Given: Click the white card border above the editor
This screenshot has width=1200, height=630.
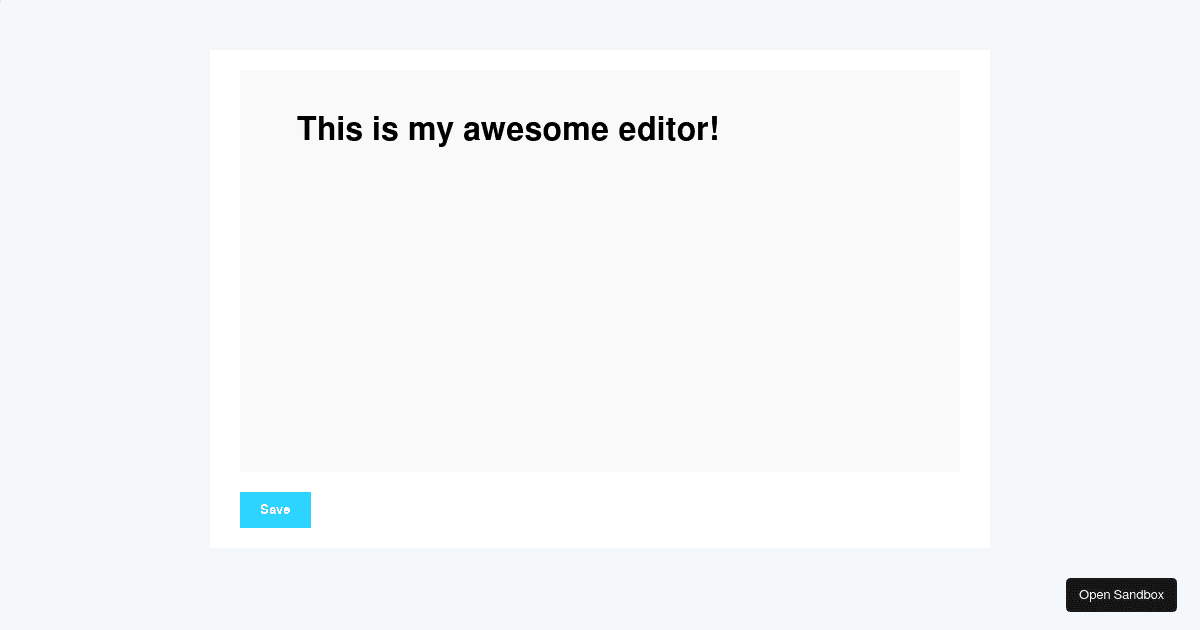Looking at the screenshot, I should tap(600, 60).
